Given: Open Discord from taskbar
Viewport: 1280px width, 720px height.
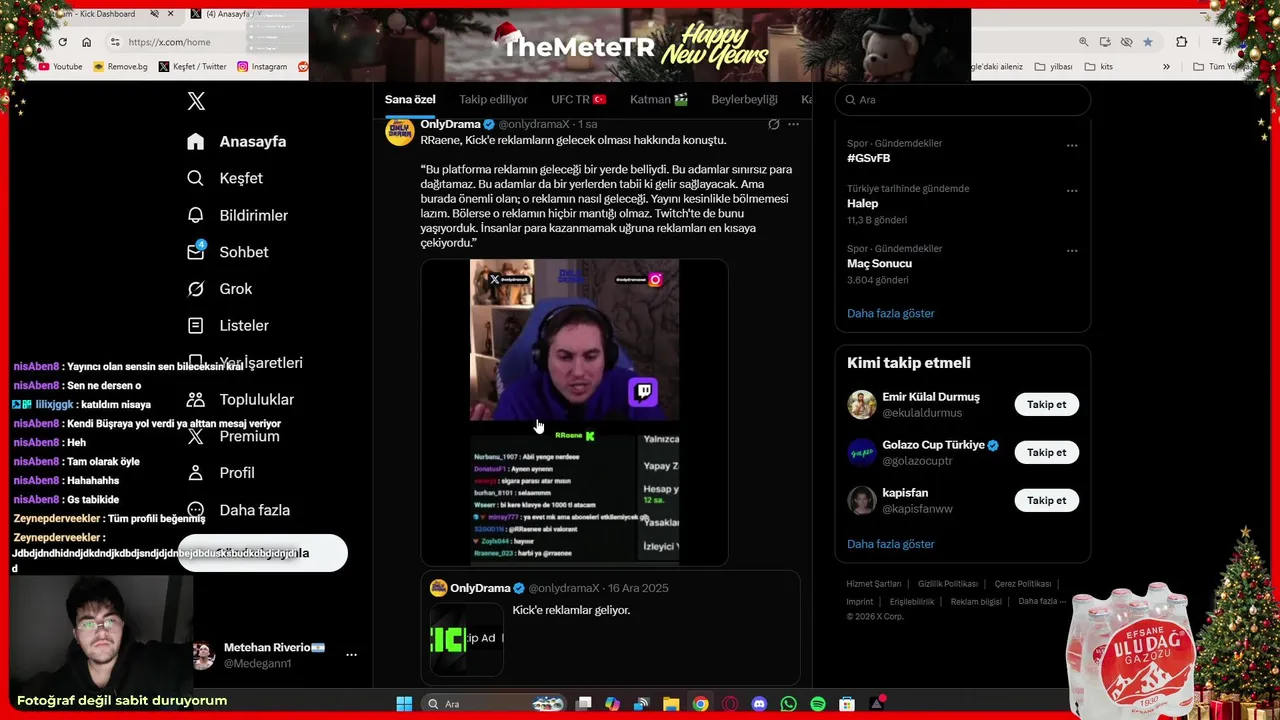Looking at the screenshot, I should coord(759,704).
